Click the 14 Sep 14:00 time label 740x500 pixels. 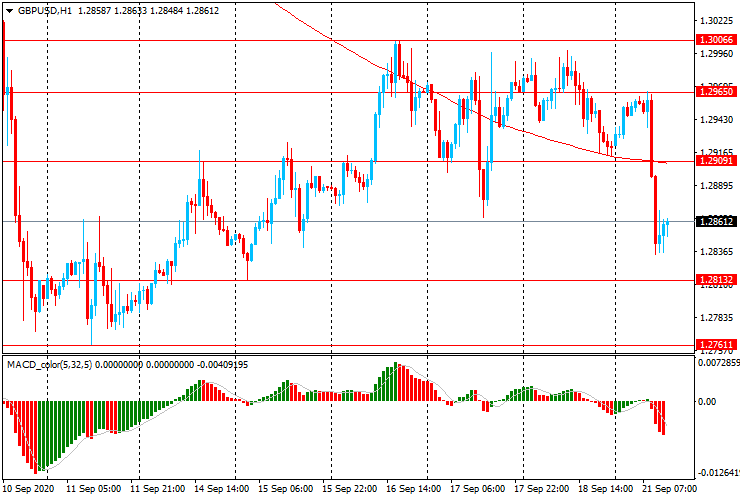[x=222, y=489]
